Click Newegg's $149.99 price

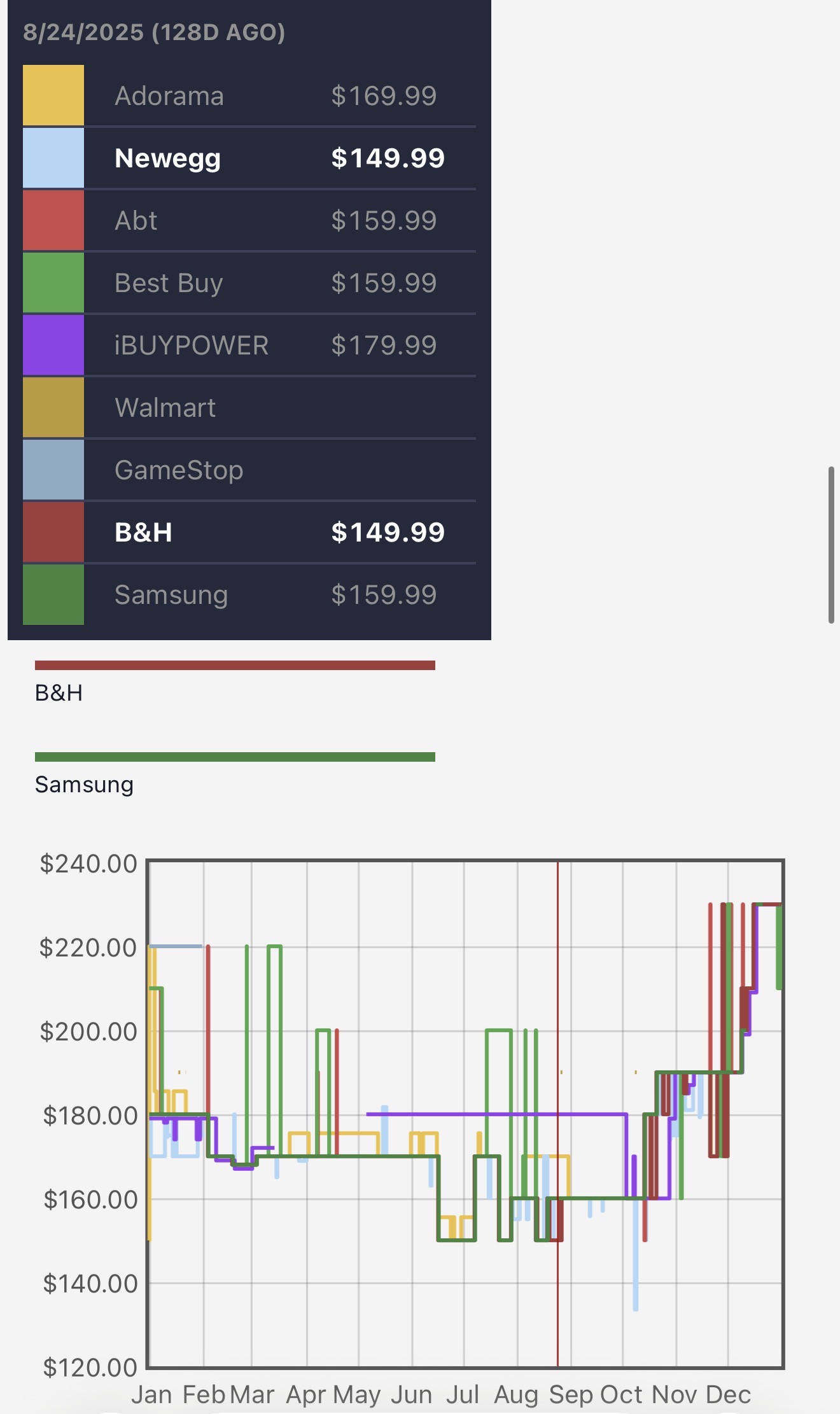[388, 158]
